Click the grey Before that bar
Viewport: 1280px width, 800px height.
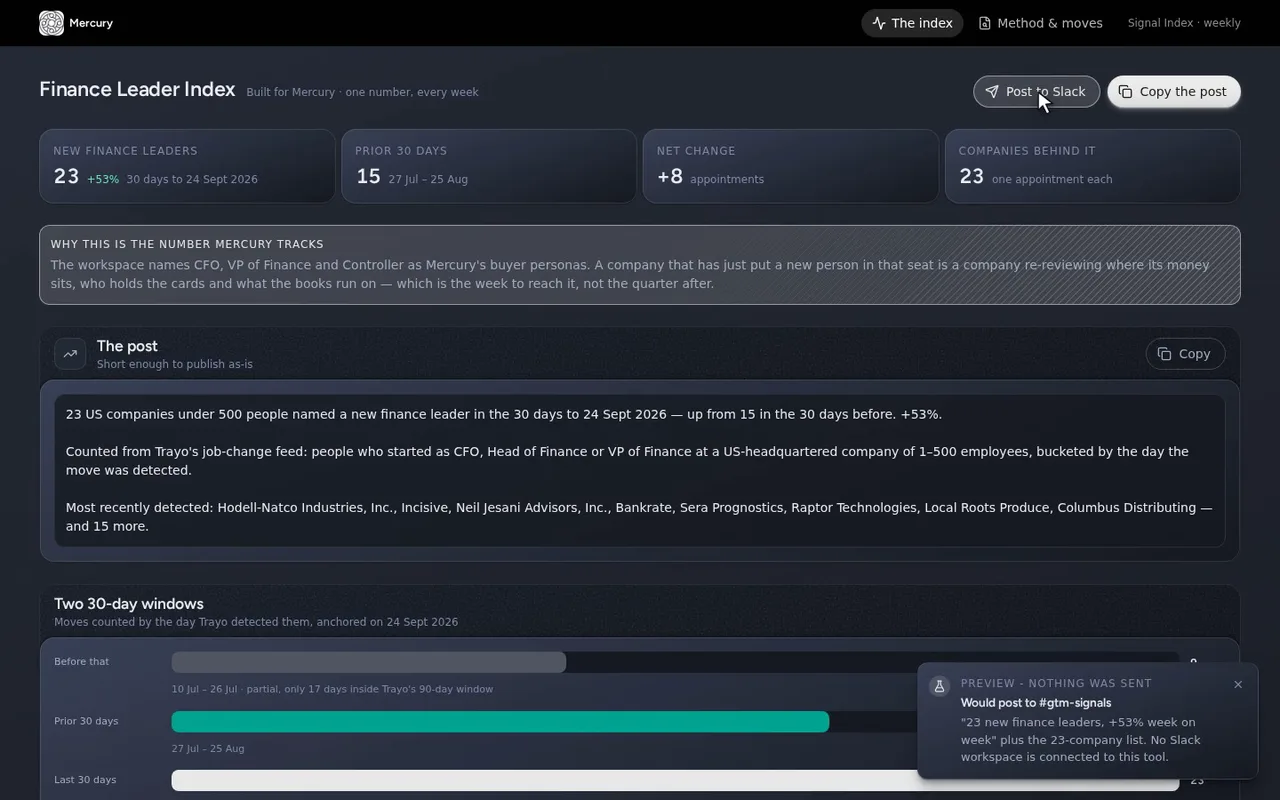point(369,662)
